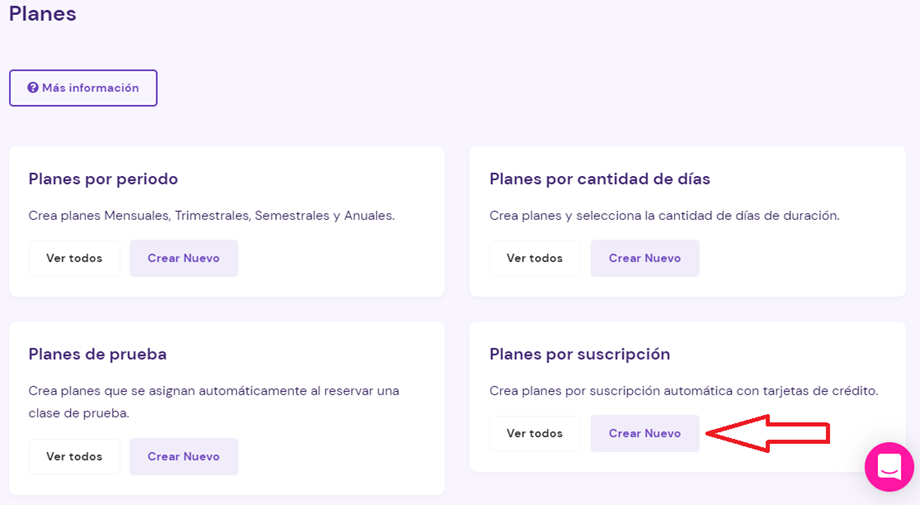Image resolution: width=920 pixels, height=505 pixels.
Task: Select the Planes por cantidad de días title
Action: click(600, 179)
